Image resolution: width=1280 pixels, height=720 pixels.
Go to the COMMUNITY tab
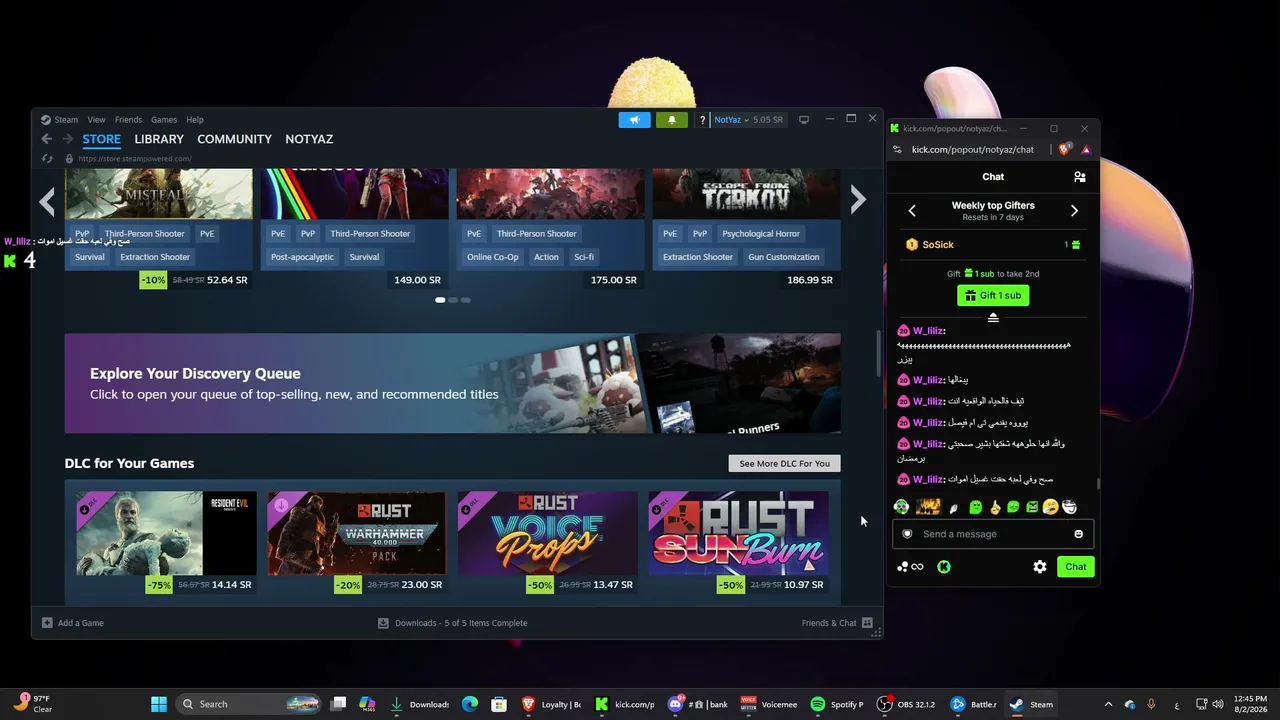click(235, 139)
